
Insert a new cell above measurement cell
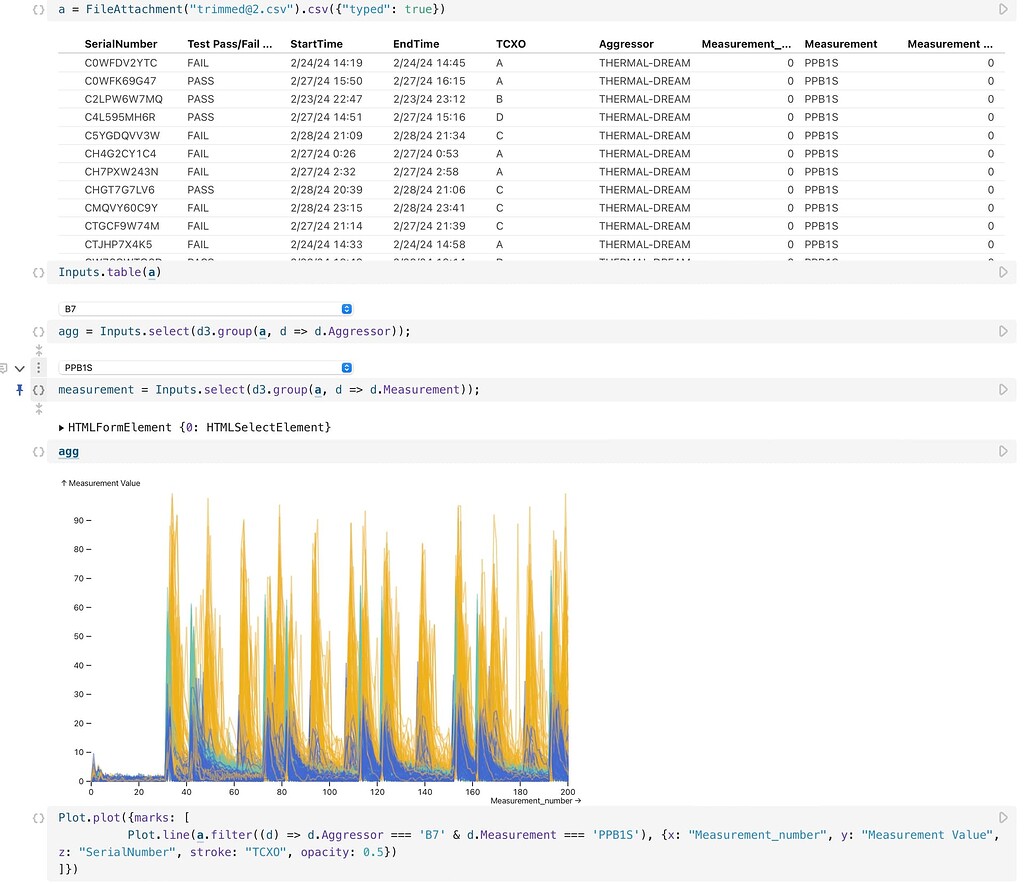(x=39, y=351)
